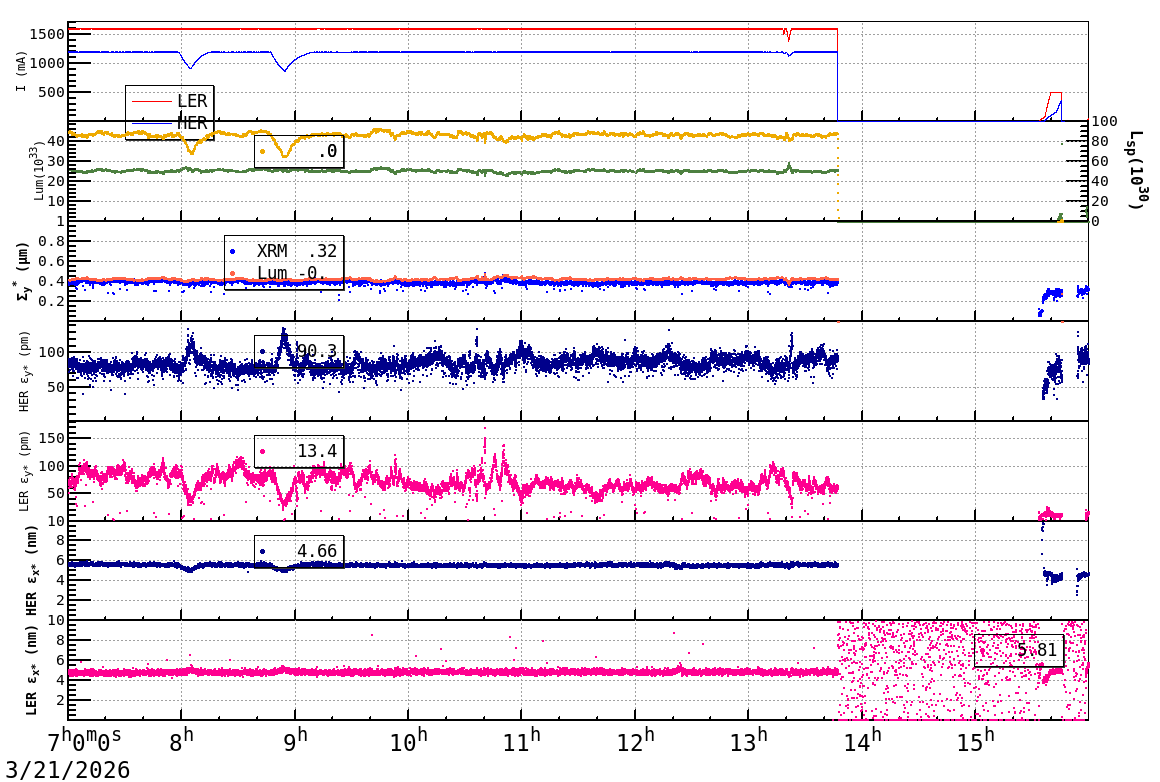The width and height of the screenshot is (1160, 782).
Task: Click the vertical beam-loss drop before 14h
Action: point(837,75)
